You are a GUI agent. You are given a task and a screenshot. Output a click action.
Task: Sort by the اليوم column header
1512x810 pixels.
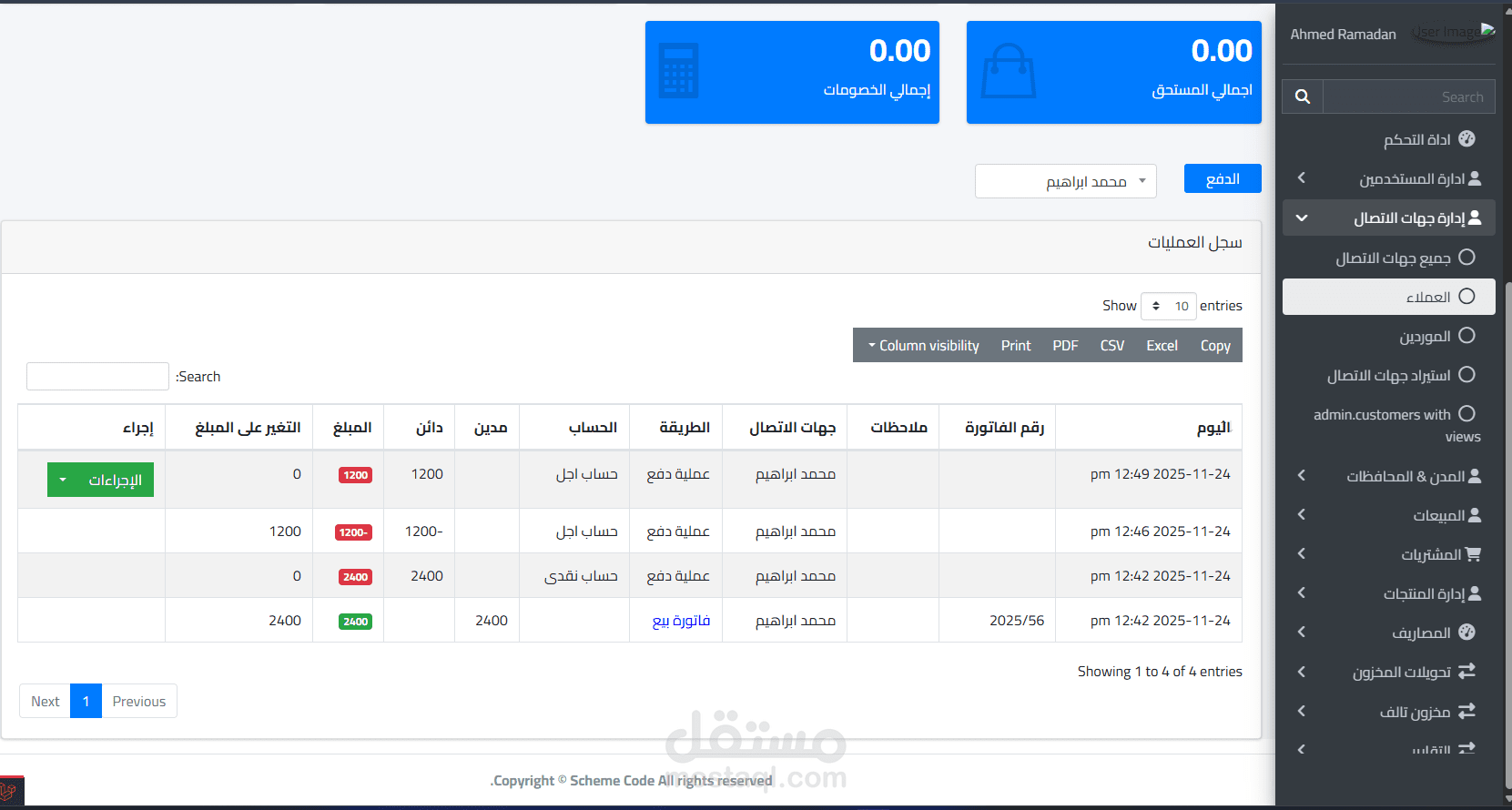(x=1149, y=427)
